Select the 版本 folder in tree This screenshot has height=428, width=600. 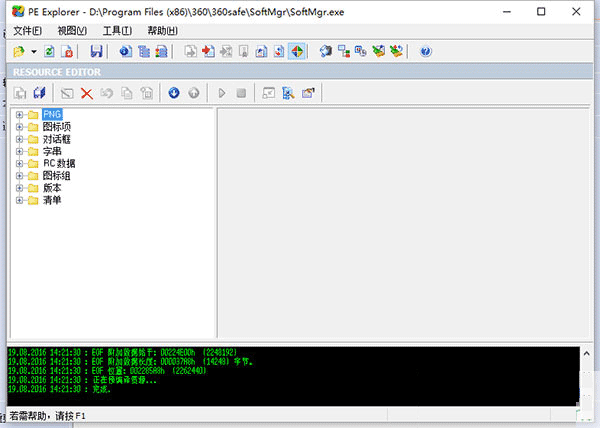51,188
